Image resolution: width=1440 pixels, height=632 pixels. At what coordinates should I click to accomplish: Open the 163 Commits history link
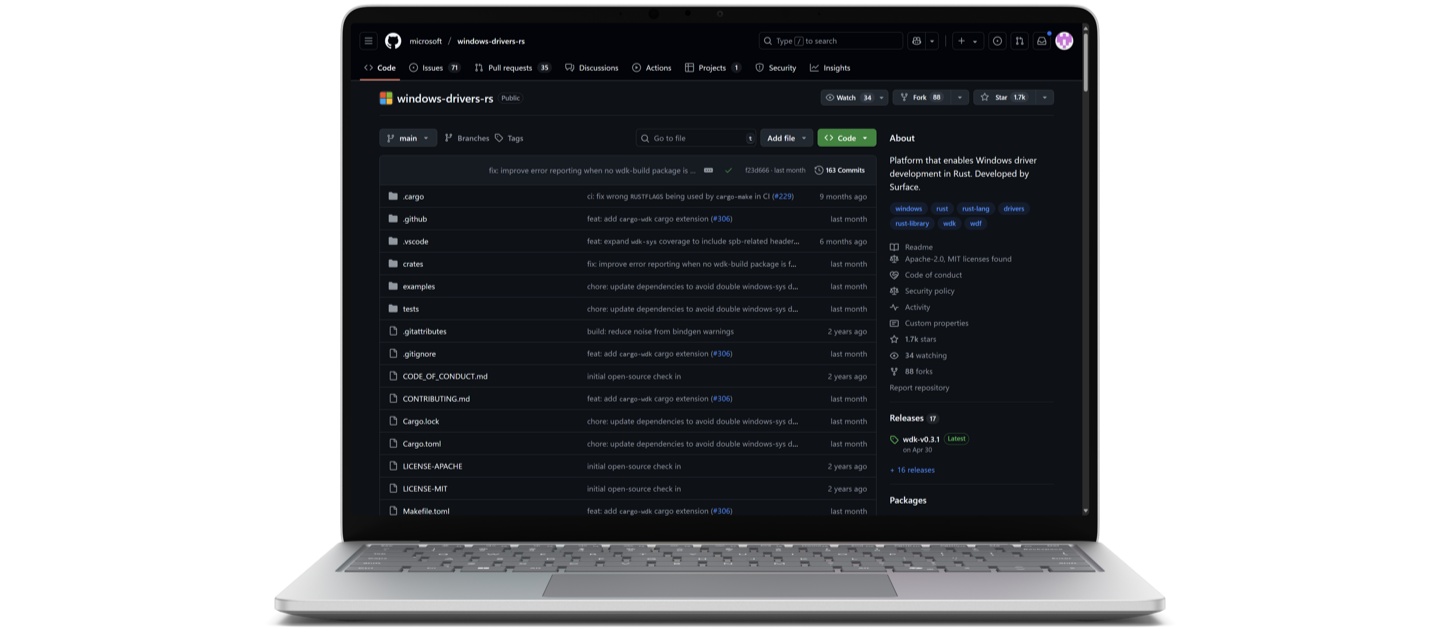[840, 170]
